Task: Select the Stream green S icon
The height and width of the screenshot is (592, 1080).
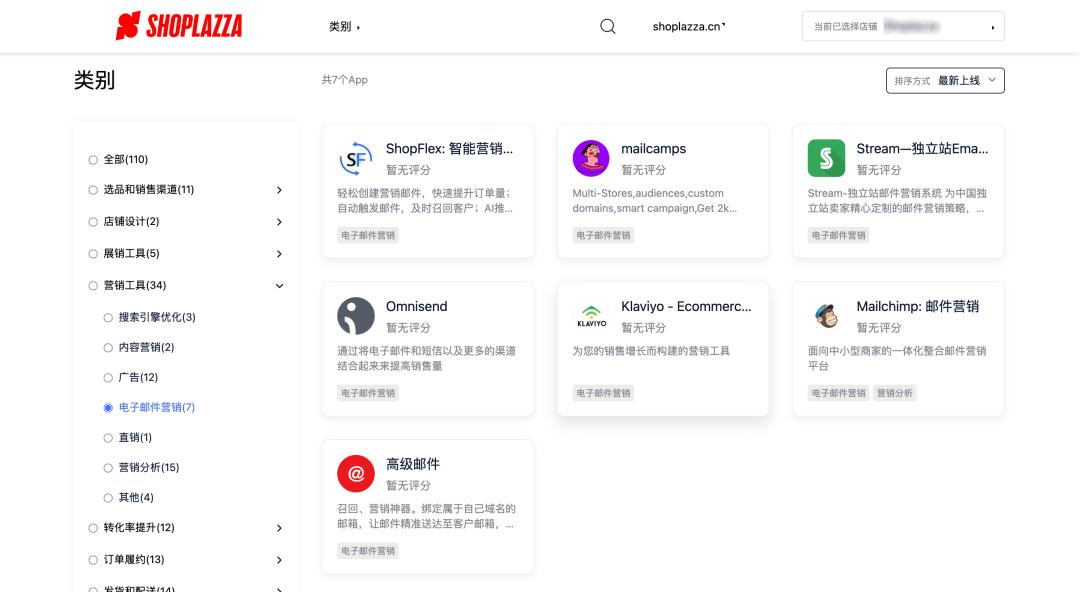Action: tap(826, 158)
